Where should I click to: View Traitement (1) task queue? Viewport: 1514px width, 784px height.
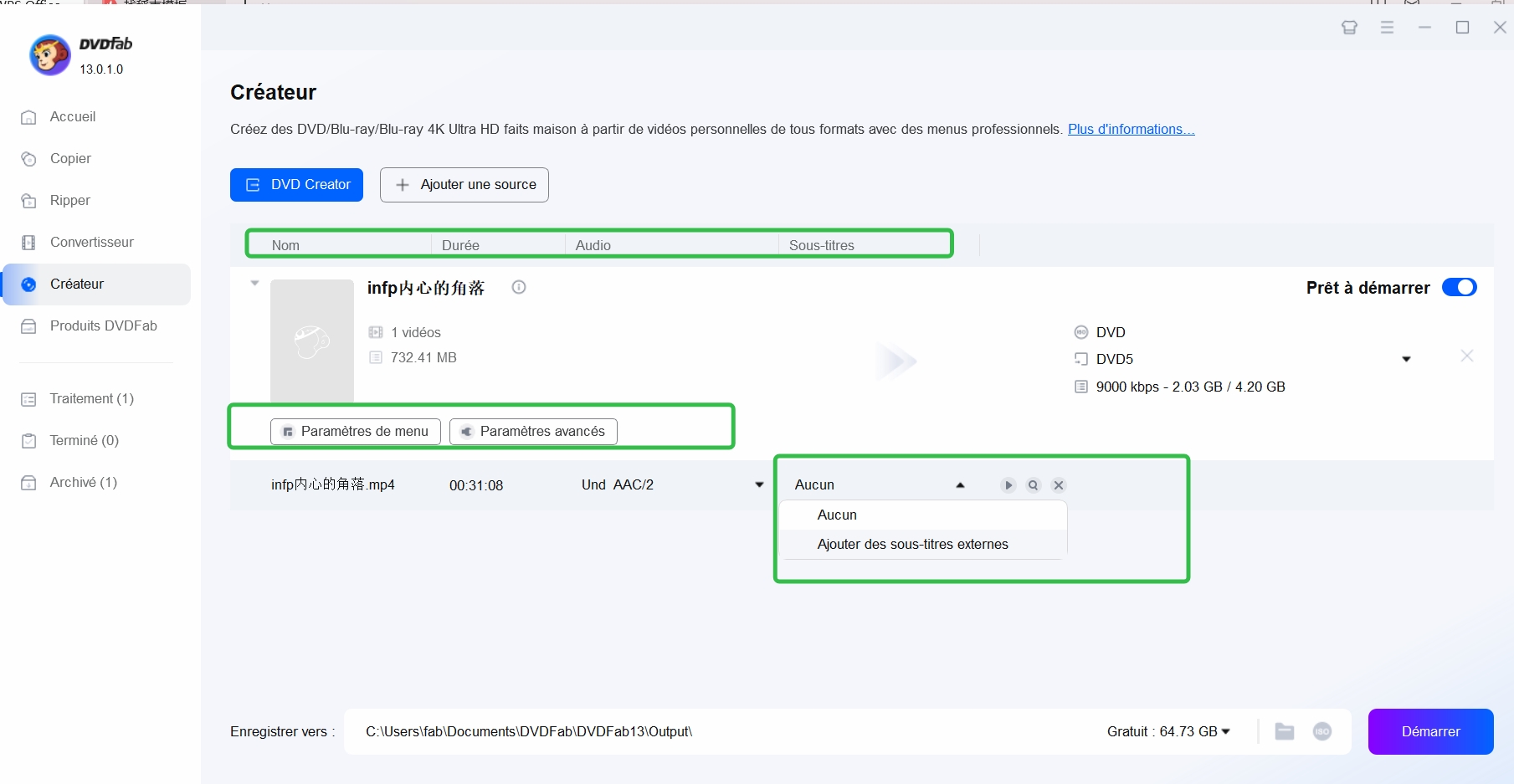pyautogui.click(x=91, y=399)
